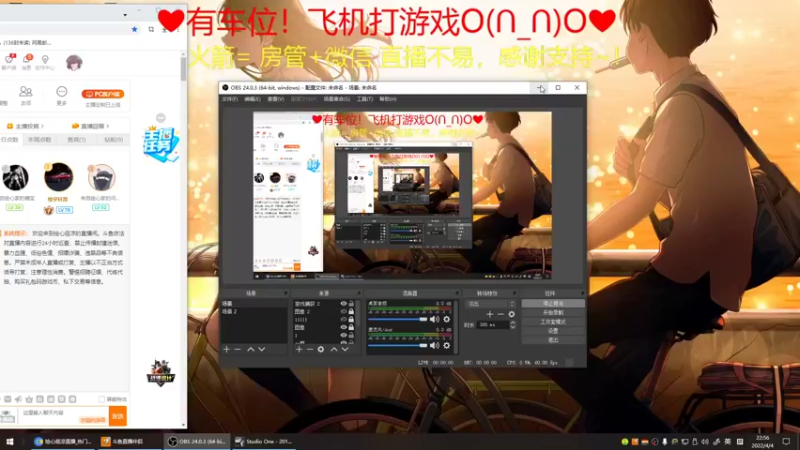800x450 pixels.
Task: Remove the transition with the minus icon
Action: coord(501,314)
